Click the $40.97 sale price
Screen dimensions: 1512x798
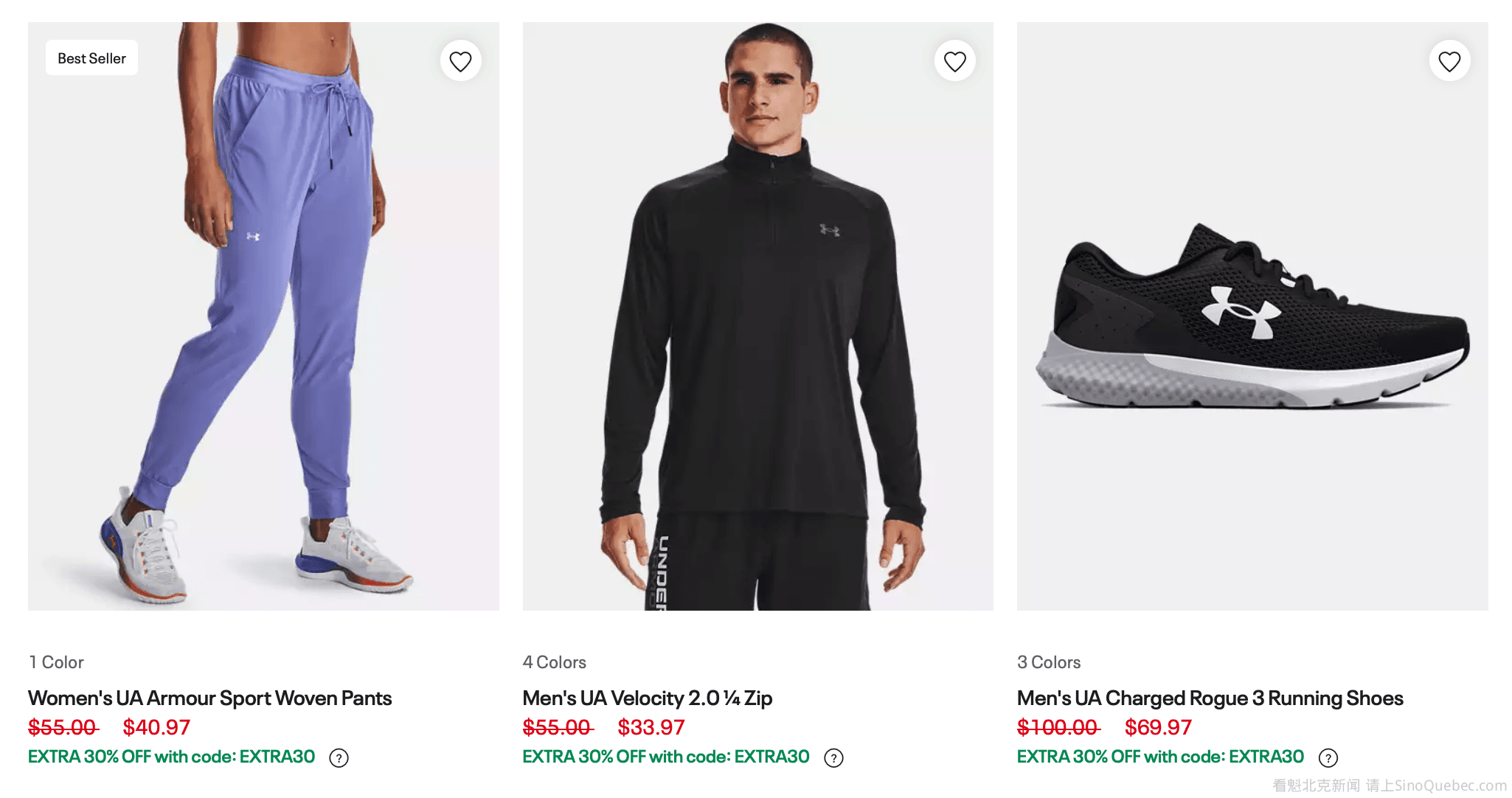pyautogui.click(x=156, y=727)
